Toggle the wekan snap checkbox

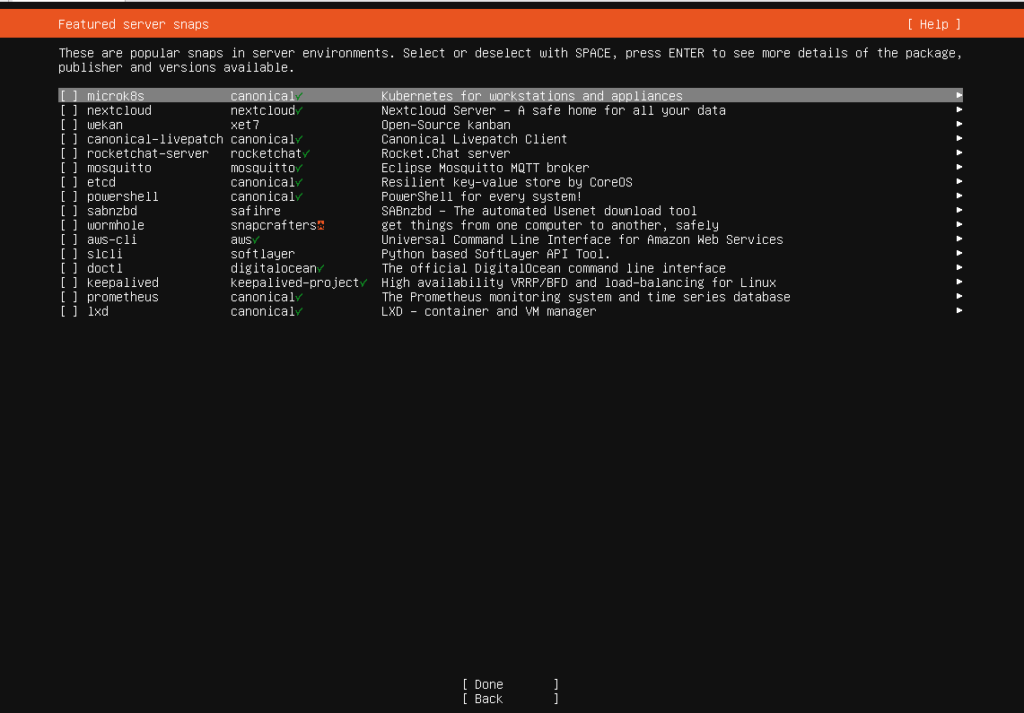pyautogui.click(x=69, y=125)
